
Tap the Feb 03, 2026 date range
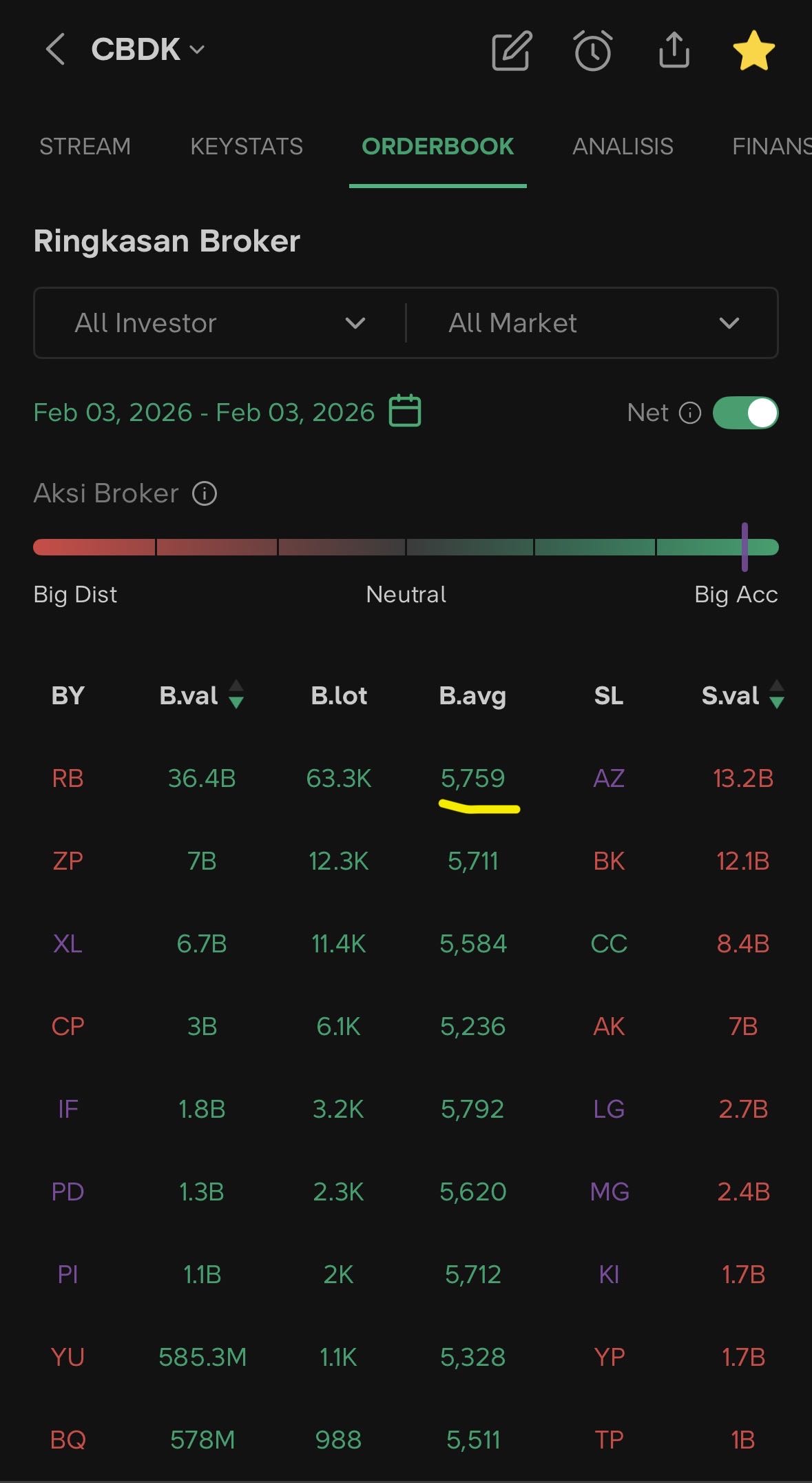pyautogui.click(x=204, y=412)
